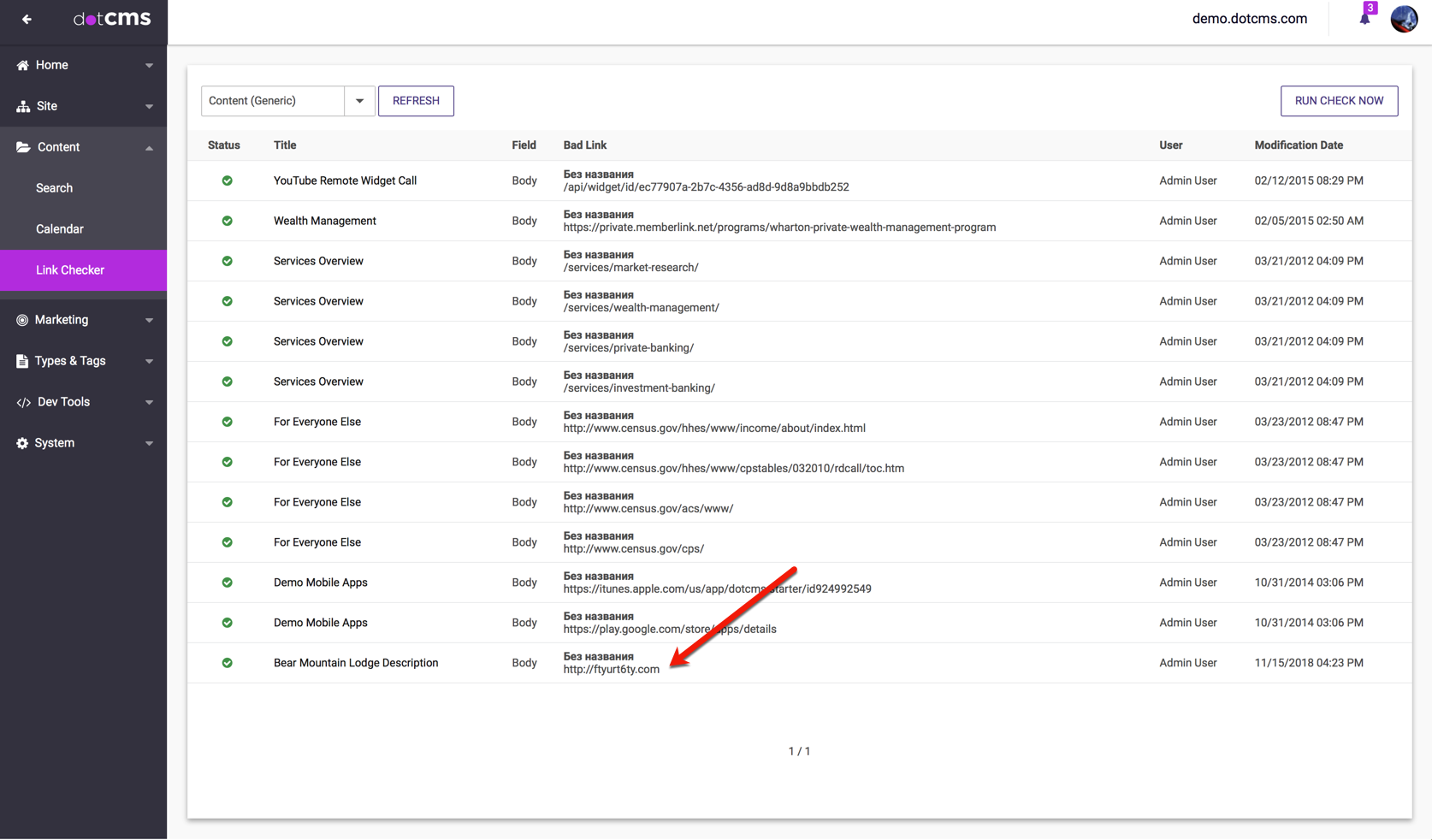Viewport: 1432px width, 840px height.
Task: Select the Link Checker menu item
Action: click(x=70, y=270)
